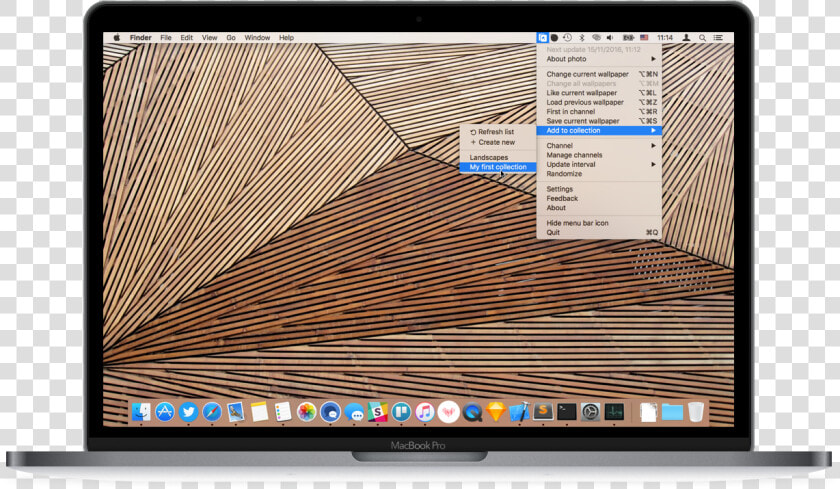This screenshot has height=489, width=840.
Task: Open the Window menu
Action: tap(257, 37)
